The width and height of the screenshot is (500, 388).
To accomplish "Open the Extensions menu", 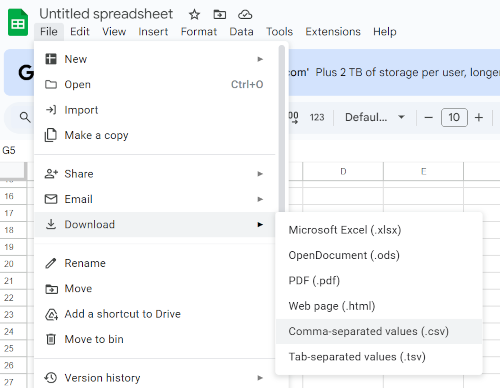I will 333,32.
